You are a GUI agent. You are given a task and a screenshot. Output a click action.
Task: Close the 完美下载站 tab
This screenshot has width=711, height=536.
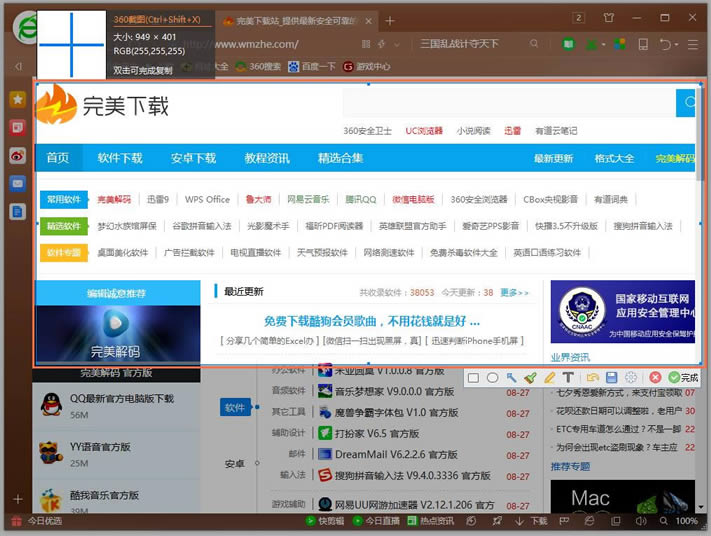coord(369,21)
